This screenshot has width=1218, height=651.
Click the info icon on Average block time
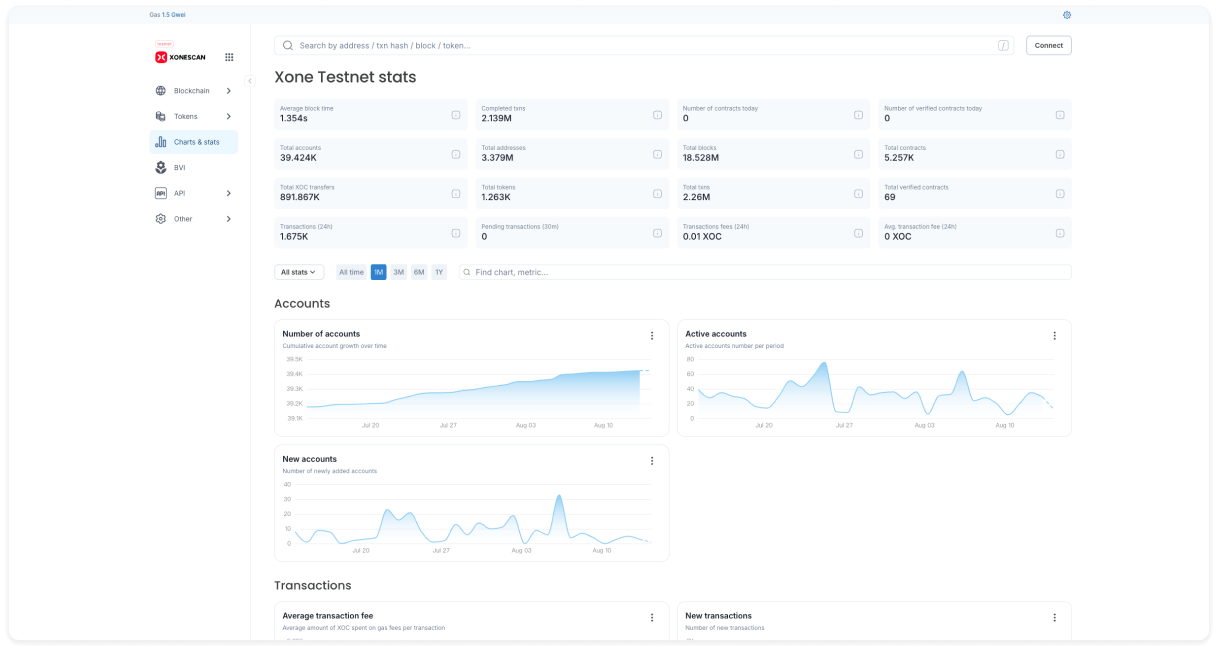pos(455,115)
